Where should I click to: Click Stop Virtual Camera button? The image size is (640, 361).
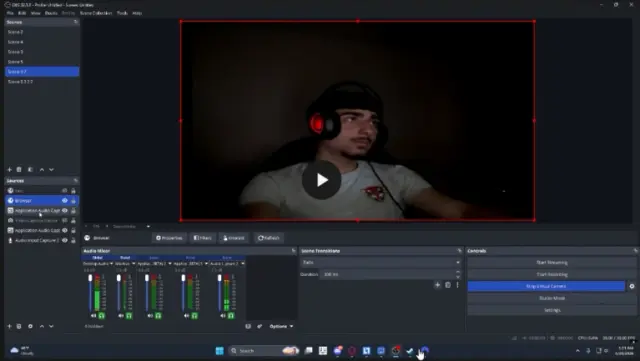(546, 286)
